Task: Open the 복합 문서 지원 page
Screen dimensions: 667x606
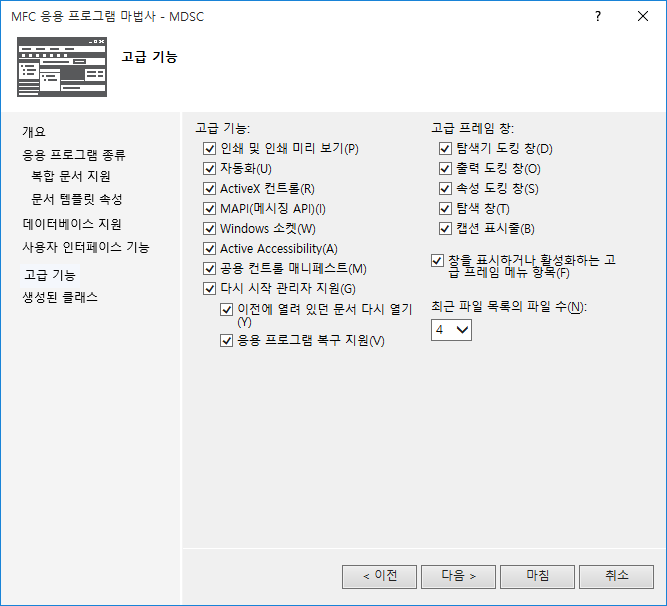Action: point(71,176)
